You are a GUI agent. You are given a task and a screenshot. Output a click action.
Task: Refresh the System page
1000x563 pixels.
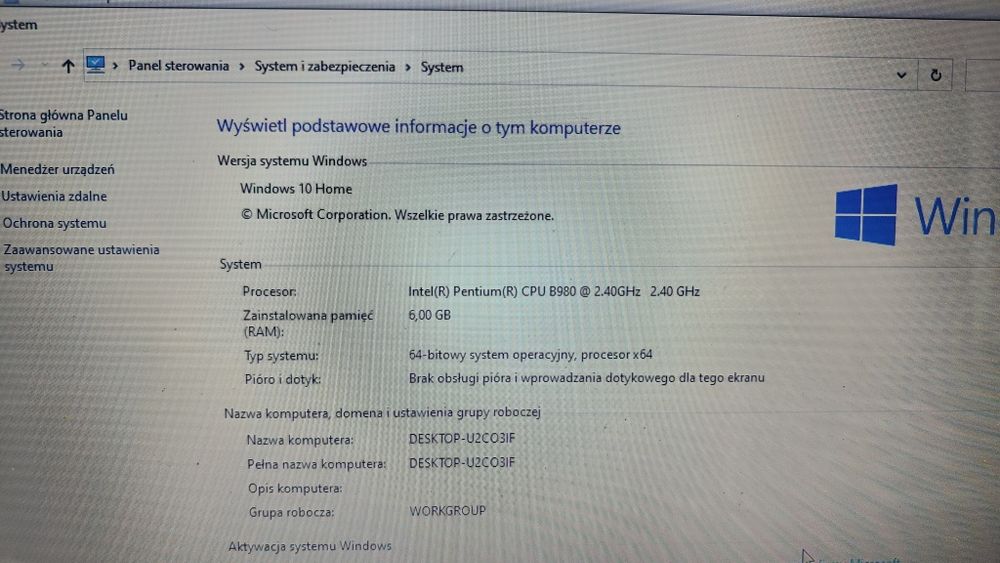click(x=936, y=75)
